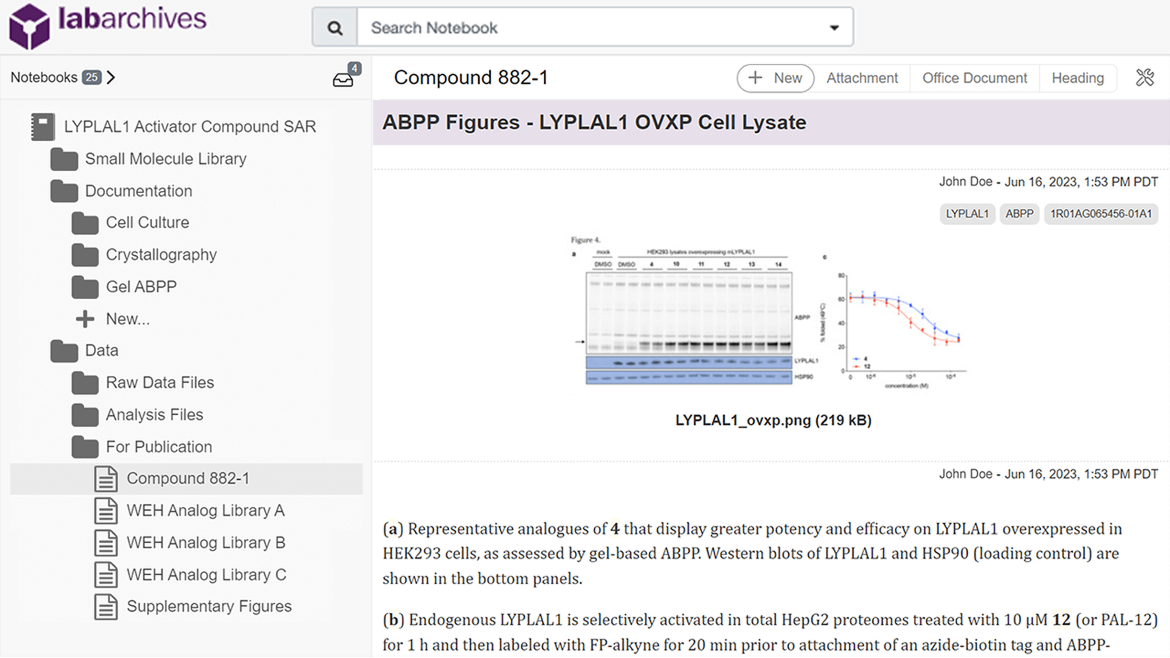
Task: Open the Search Notebook dropdown arrow
Action: coord(834,27)
